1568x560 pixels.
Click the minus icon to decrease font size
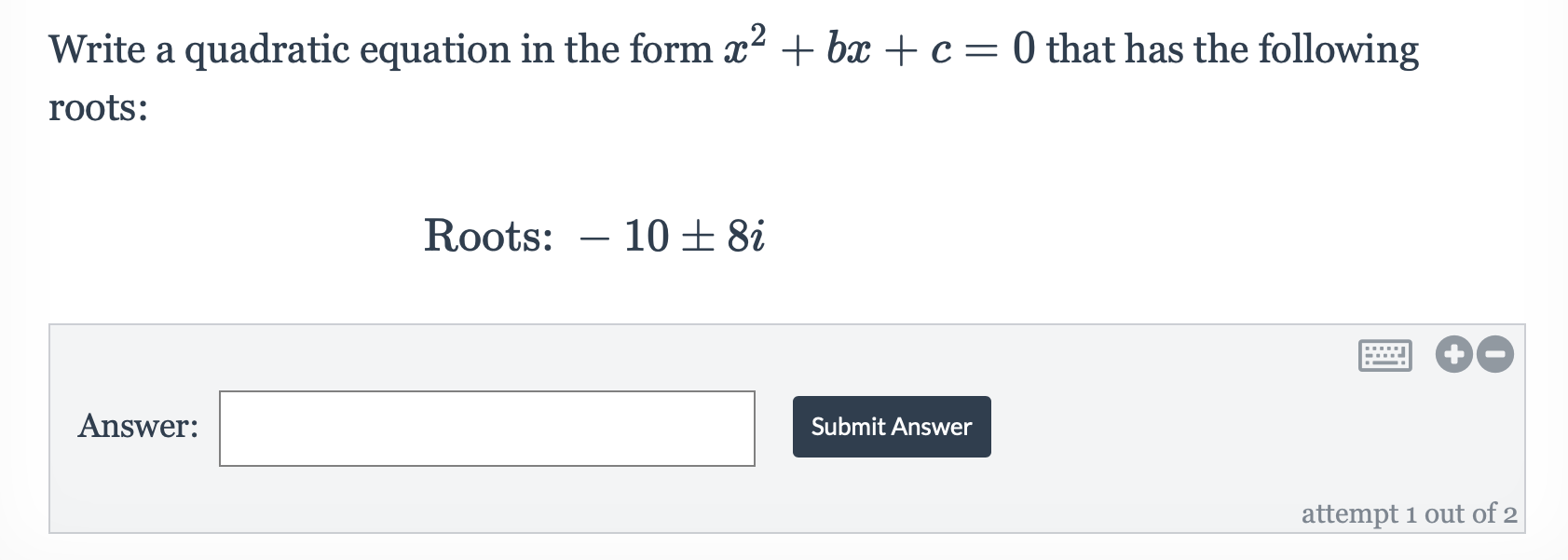click(x=1495, y=354)
